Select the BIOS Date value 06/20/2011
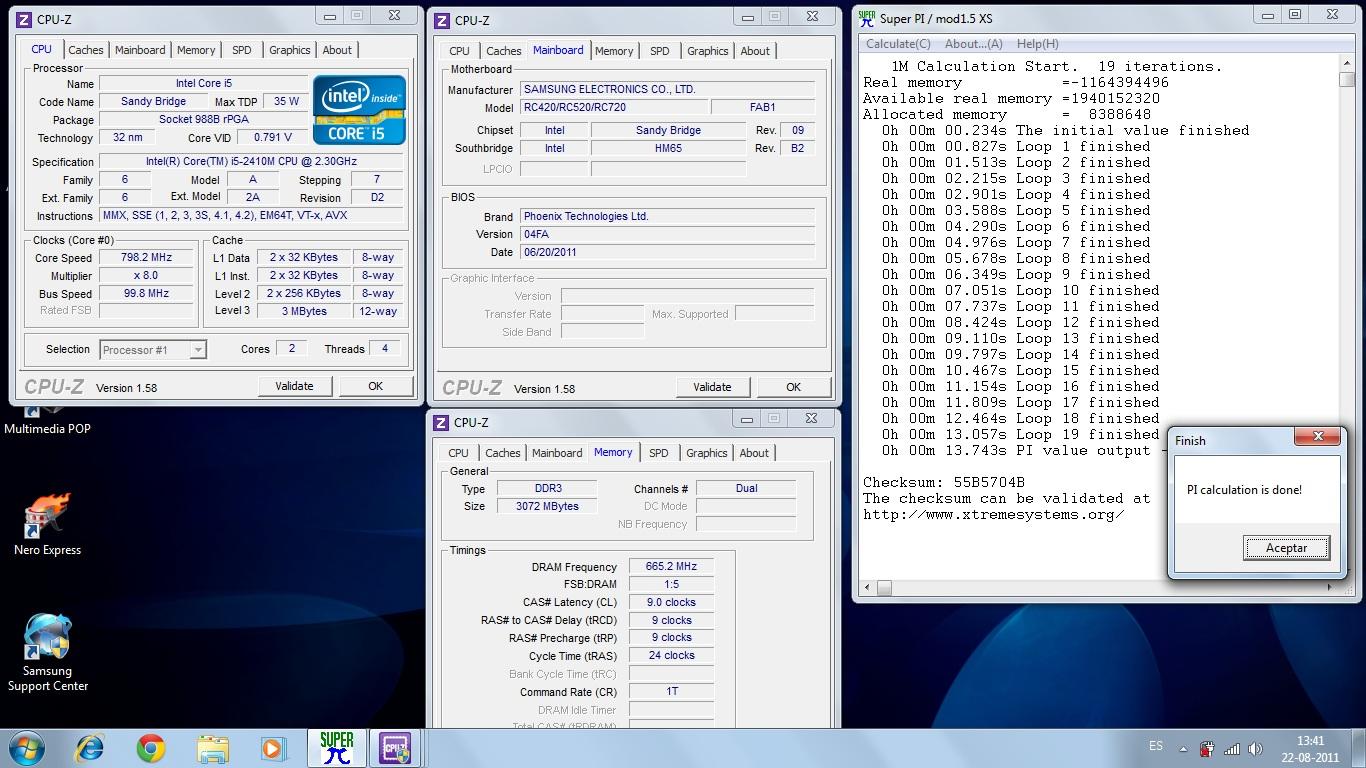1366x768 pixels. click(667, 252)
